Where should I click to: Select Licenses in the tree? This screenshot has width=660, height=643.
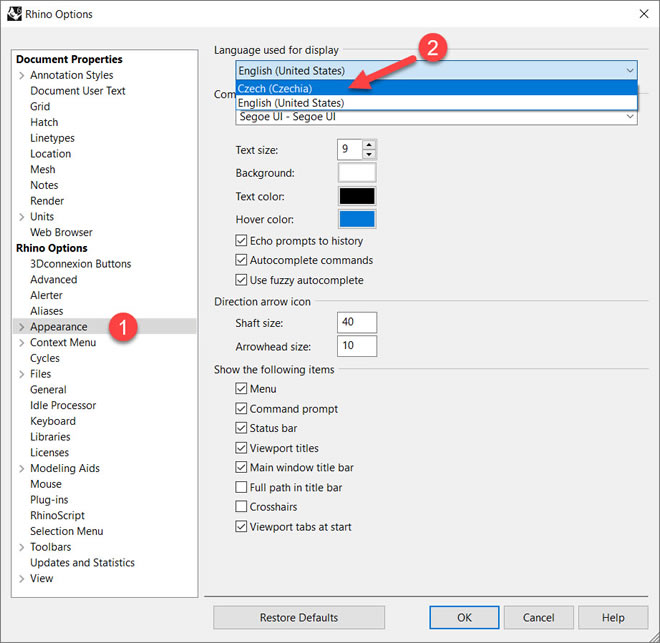pos(49,452)
